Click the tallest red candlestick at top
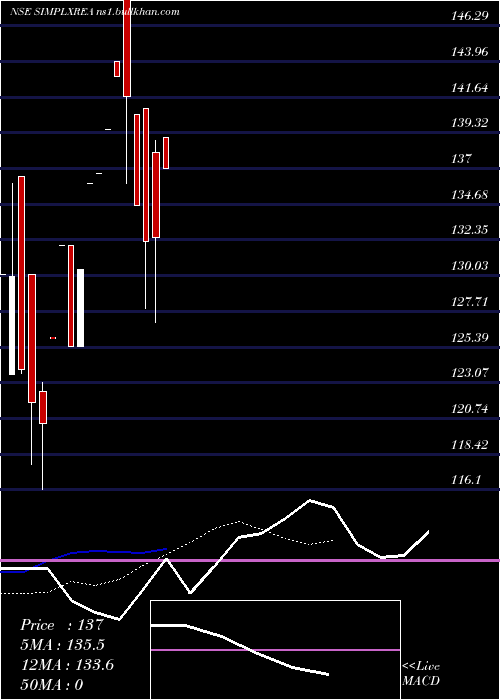The image size is (500, 700). (127, 48)
